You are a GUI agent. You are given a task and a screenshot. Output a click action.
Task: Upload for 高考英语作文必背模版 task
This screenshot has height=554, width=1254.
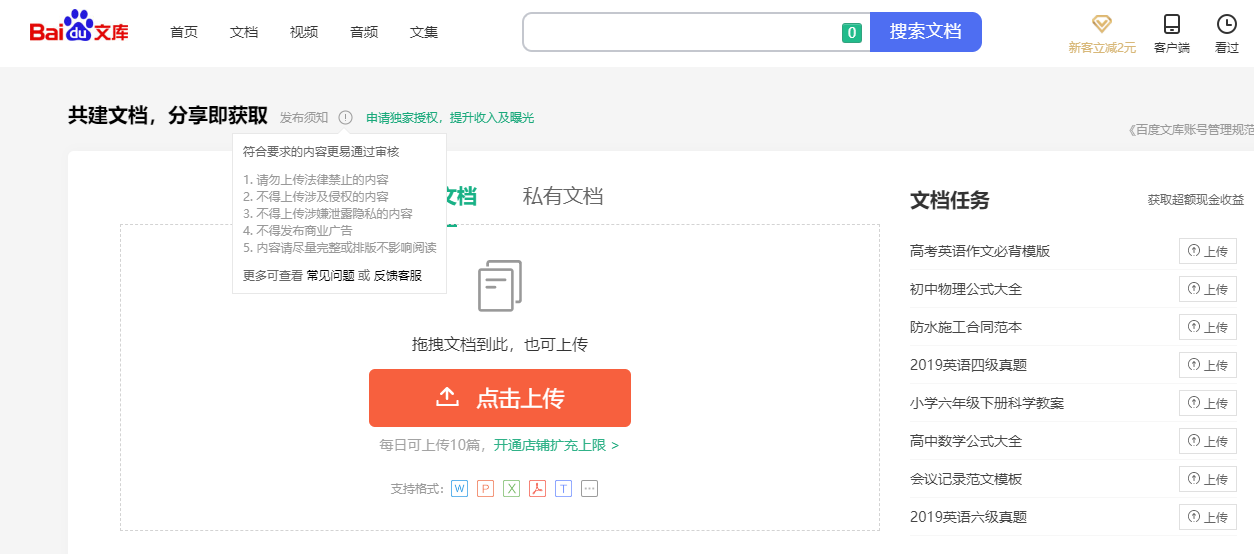(x=1208, y=251)
